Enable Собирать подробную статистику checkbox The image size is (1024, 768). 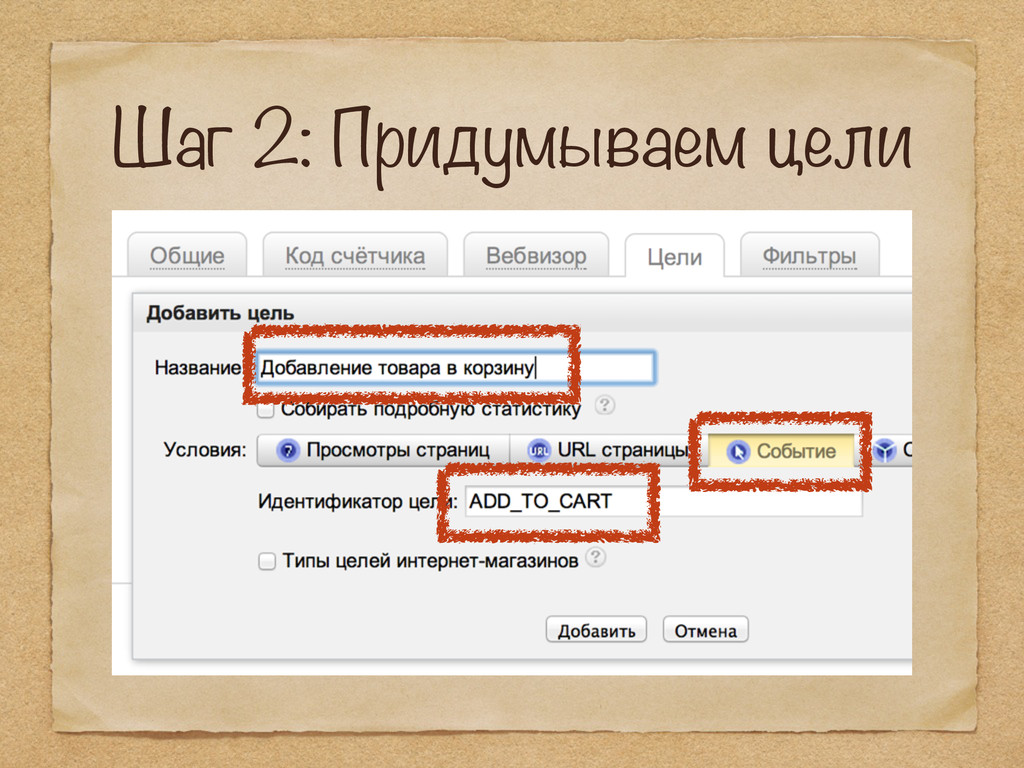265,410
